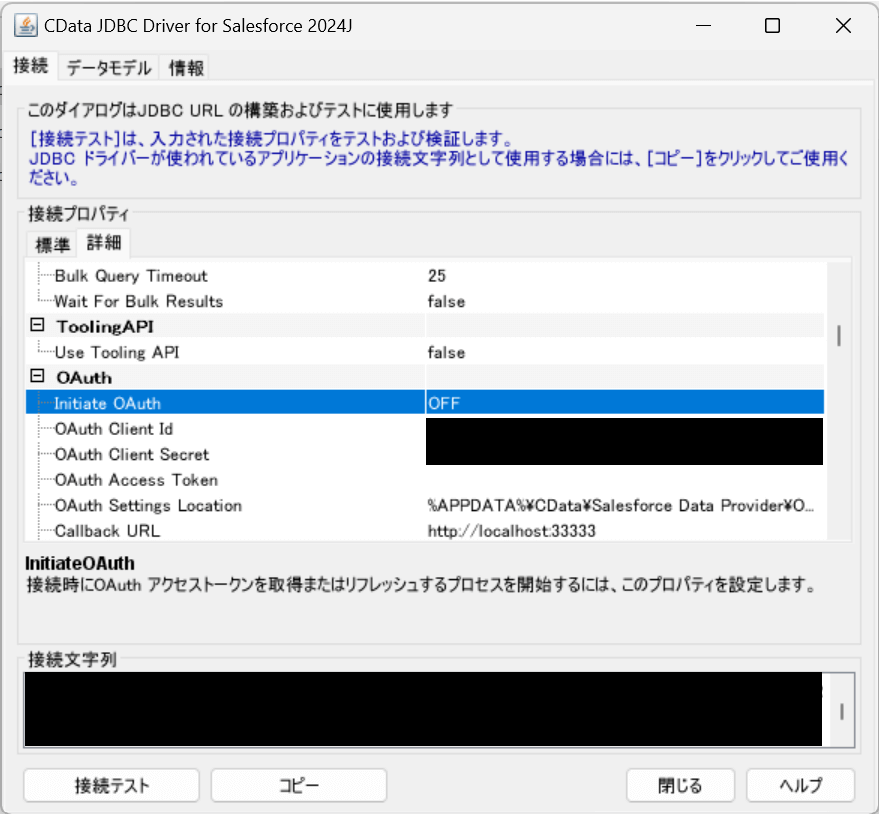The width and height of the screenshot is (879, 814).
Task: Click the 接続文字列 text area
Action: [420, 712]
